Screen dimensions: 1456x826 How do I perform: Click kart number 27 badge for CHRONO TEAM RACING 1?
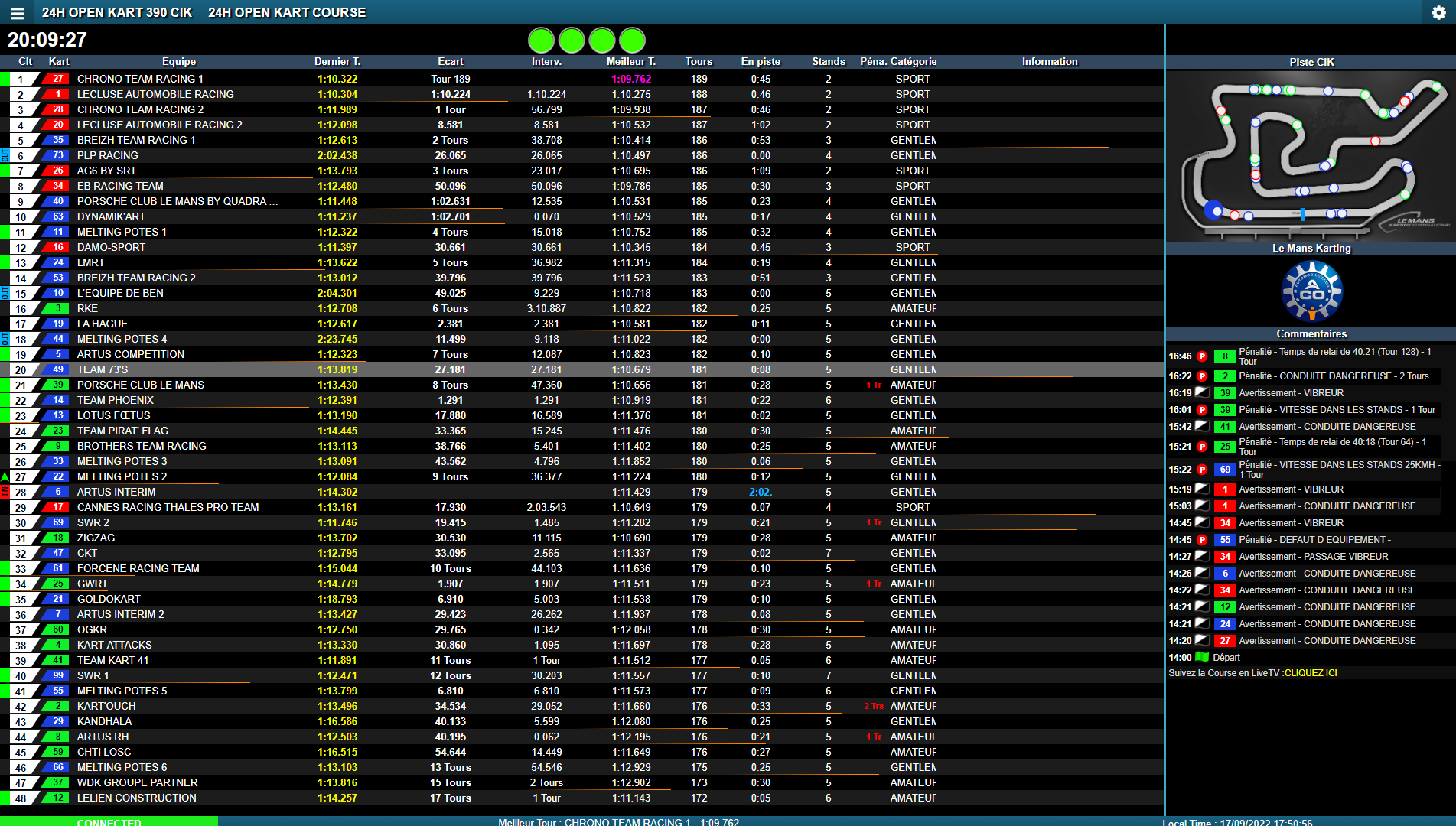57,79
